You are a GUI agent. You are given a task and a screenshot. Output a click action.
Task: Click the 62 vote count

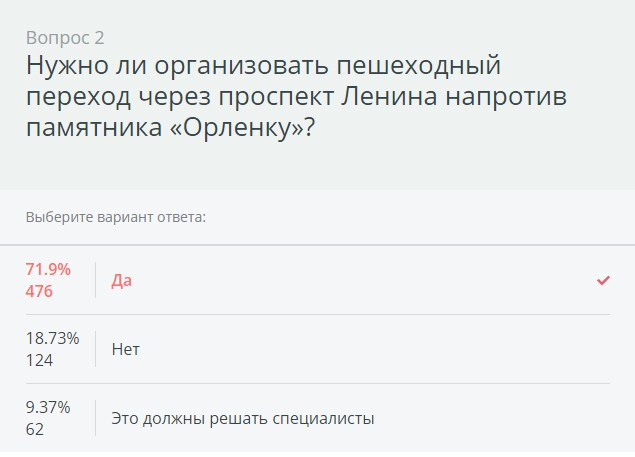(35, 429)
